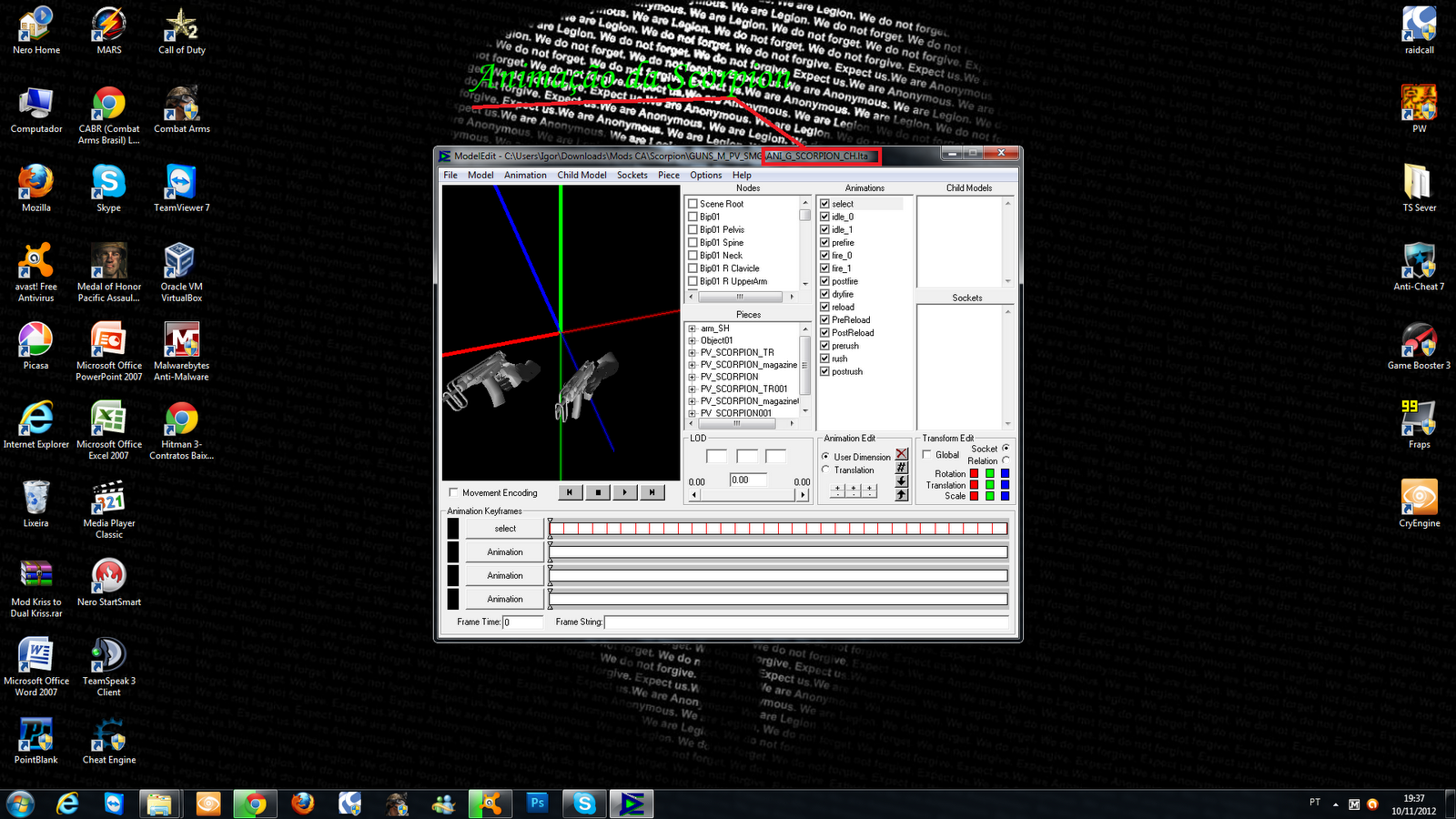Expand the Object01 piece tree node
This screenshot has height=819, width=1456.
pos(693,340)
